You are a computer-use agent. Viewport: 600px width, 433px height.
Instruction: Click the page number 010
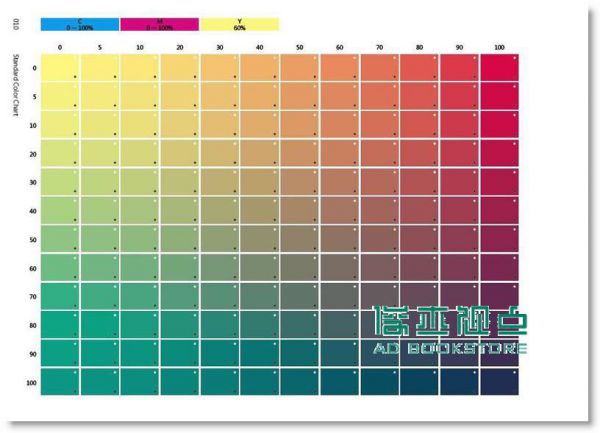click(16, 24)
